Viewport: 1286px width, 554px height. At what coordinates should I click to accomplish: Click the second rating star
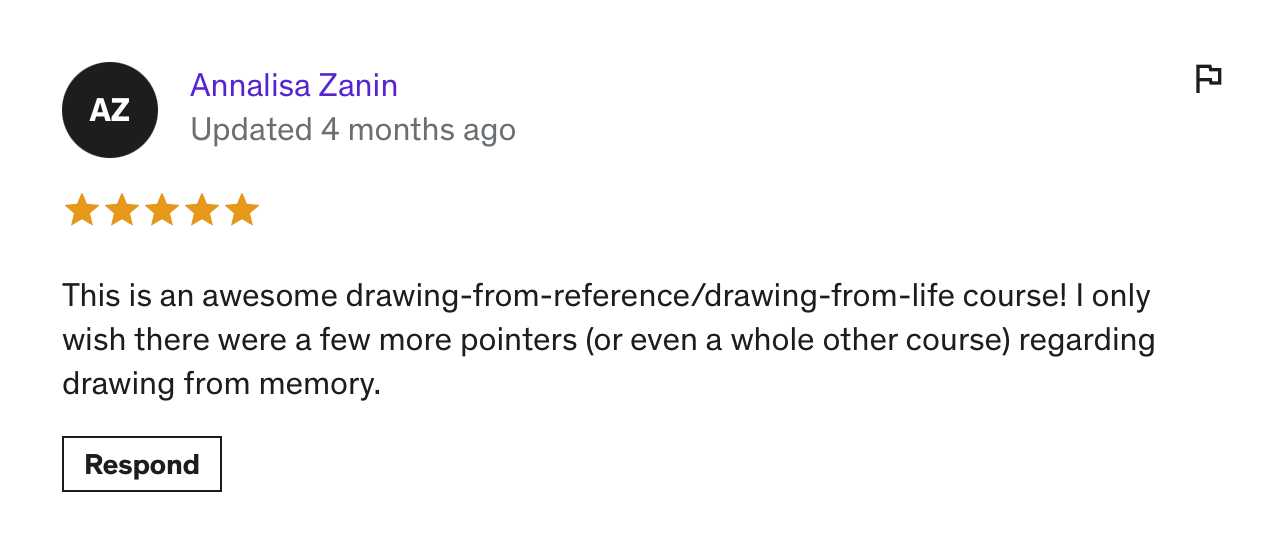121,211
